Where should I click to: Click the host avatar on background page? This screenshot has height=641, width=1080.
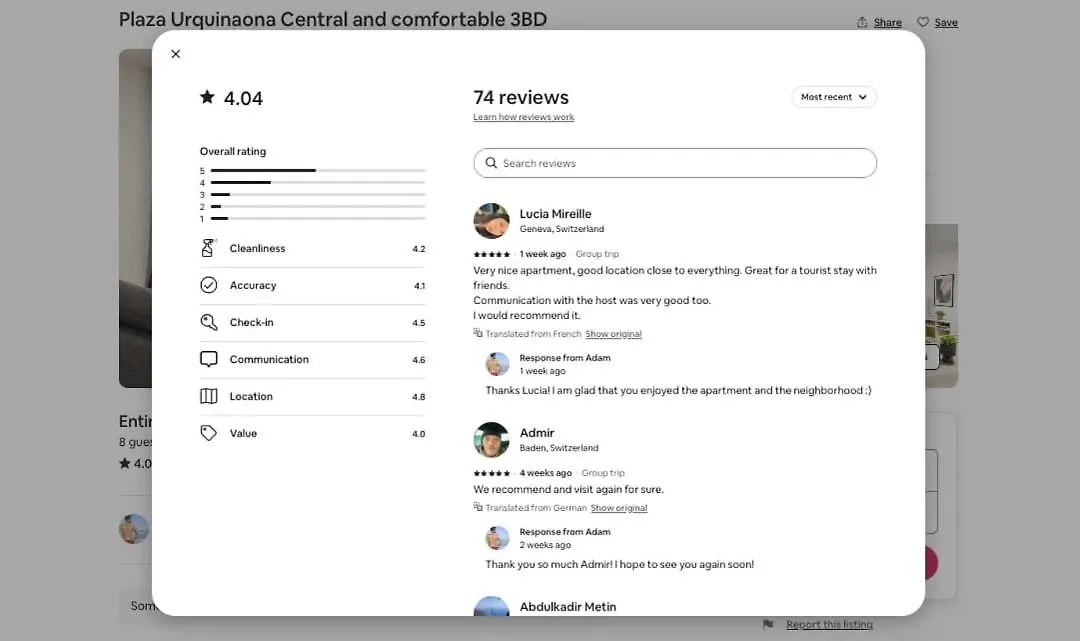pyautogui.click(x=134, y=529)
